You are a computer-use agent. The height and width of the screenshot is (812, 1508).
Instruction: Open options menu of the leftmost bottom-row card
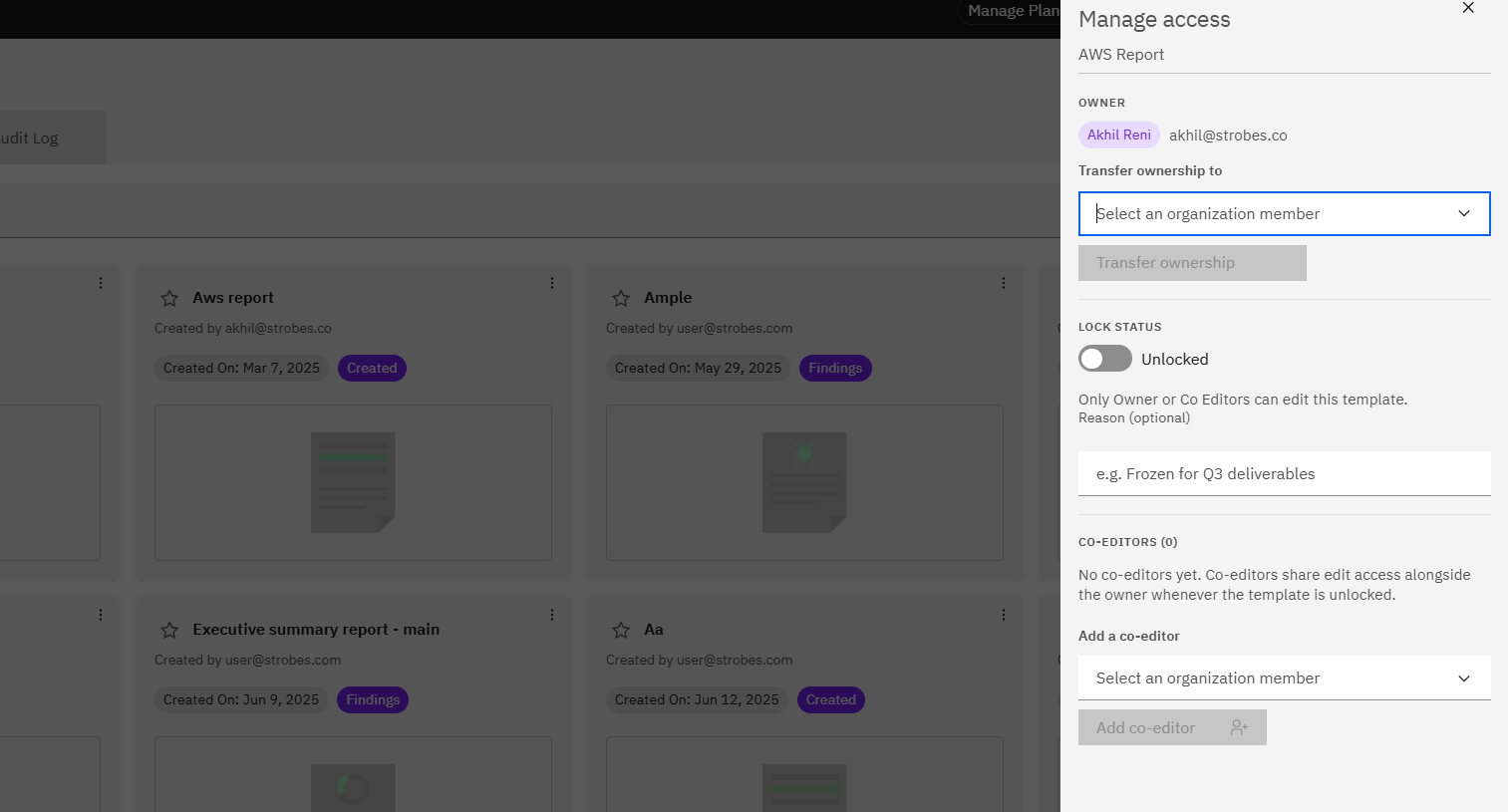point(101,615)
